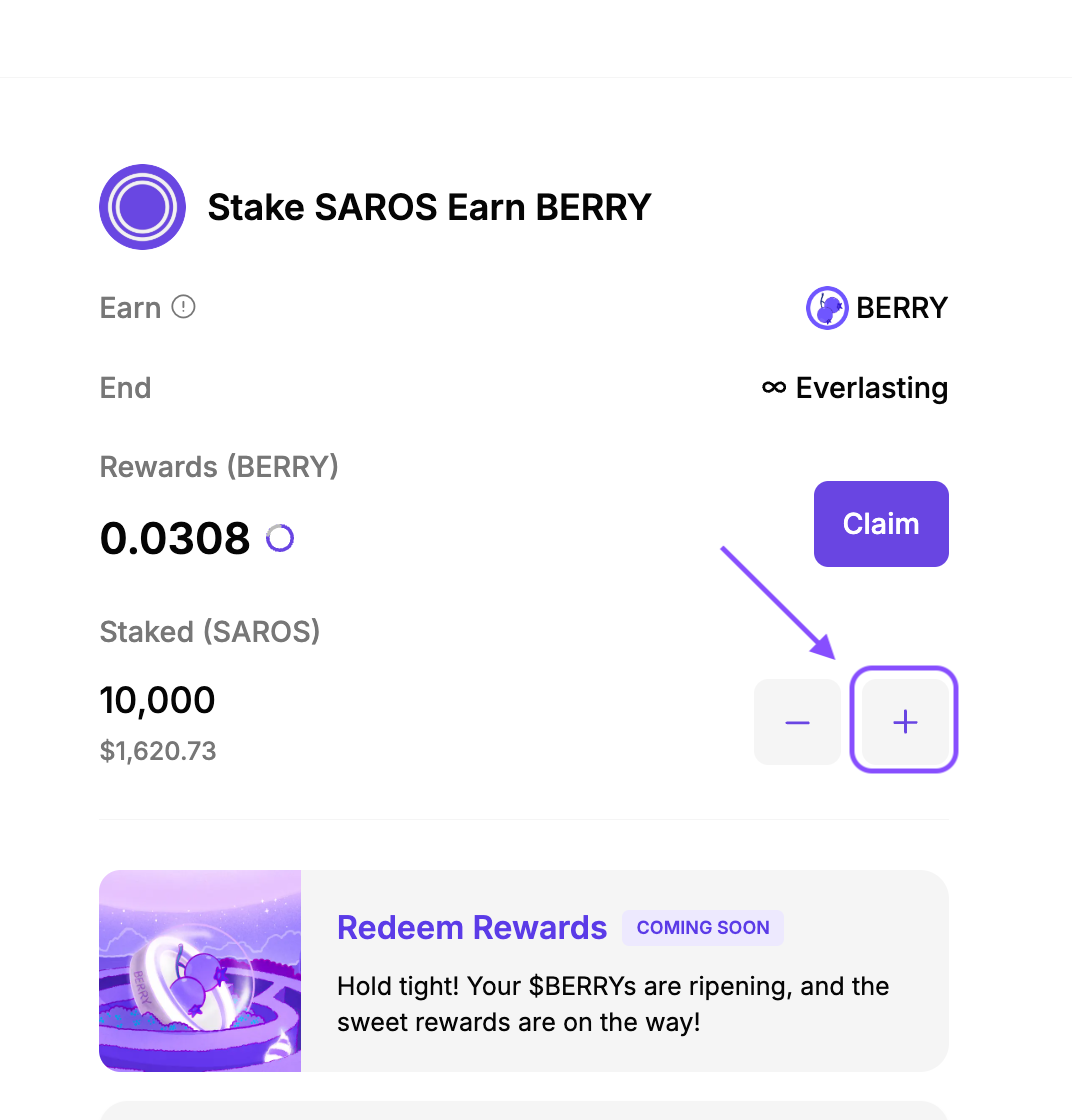The height and width of the screenshot is (1120, 1072).
Task: Select the 0.0308 rewards amount
Action: click(175, 539)
